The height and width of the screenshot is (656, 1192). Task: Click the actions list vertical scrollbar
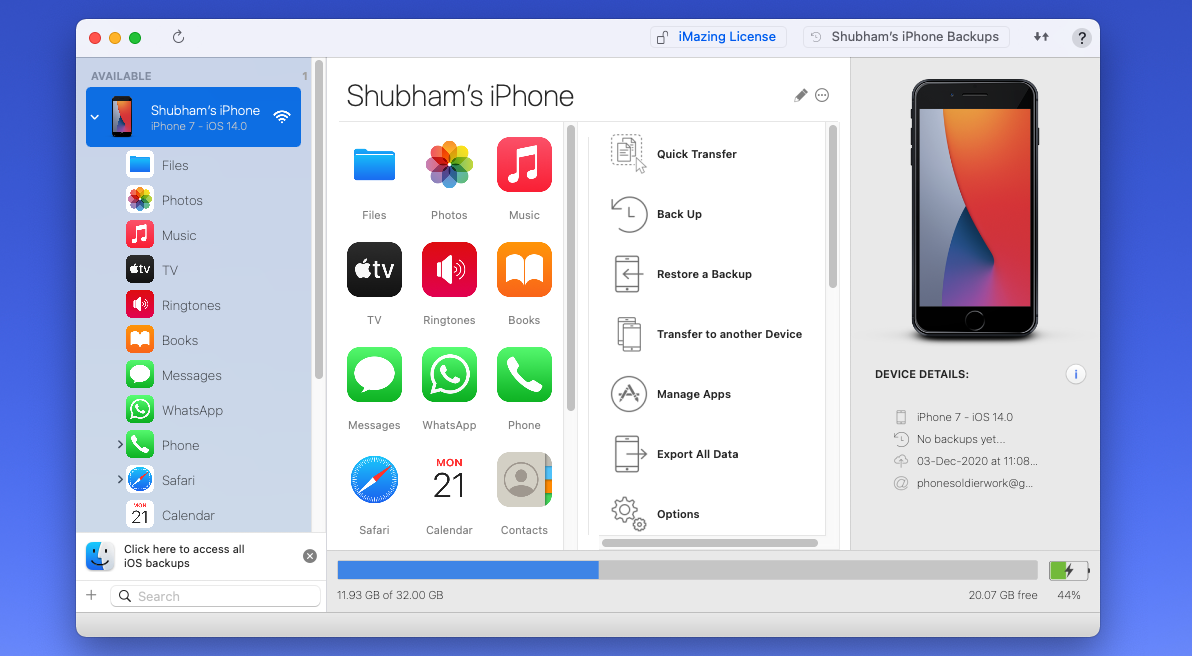(x=832, y=207)
